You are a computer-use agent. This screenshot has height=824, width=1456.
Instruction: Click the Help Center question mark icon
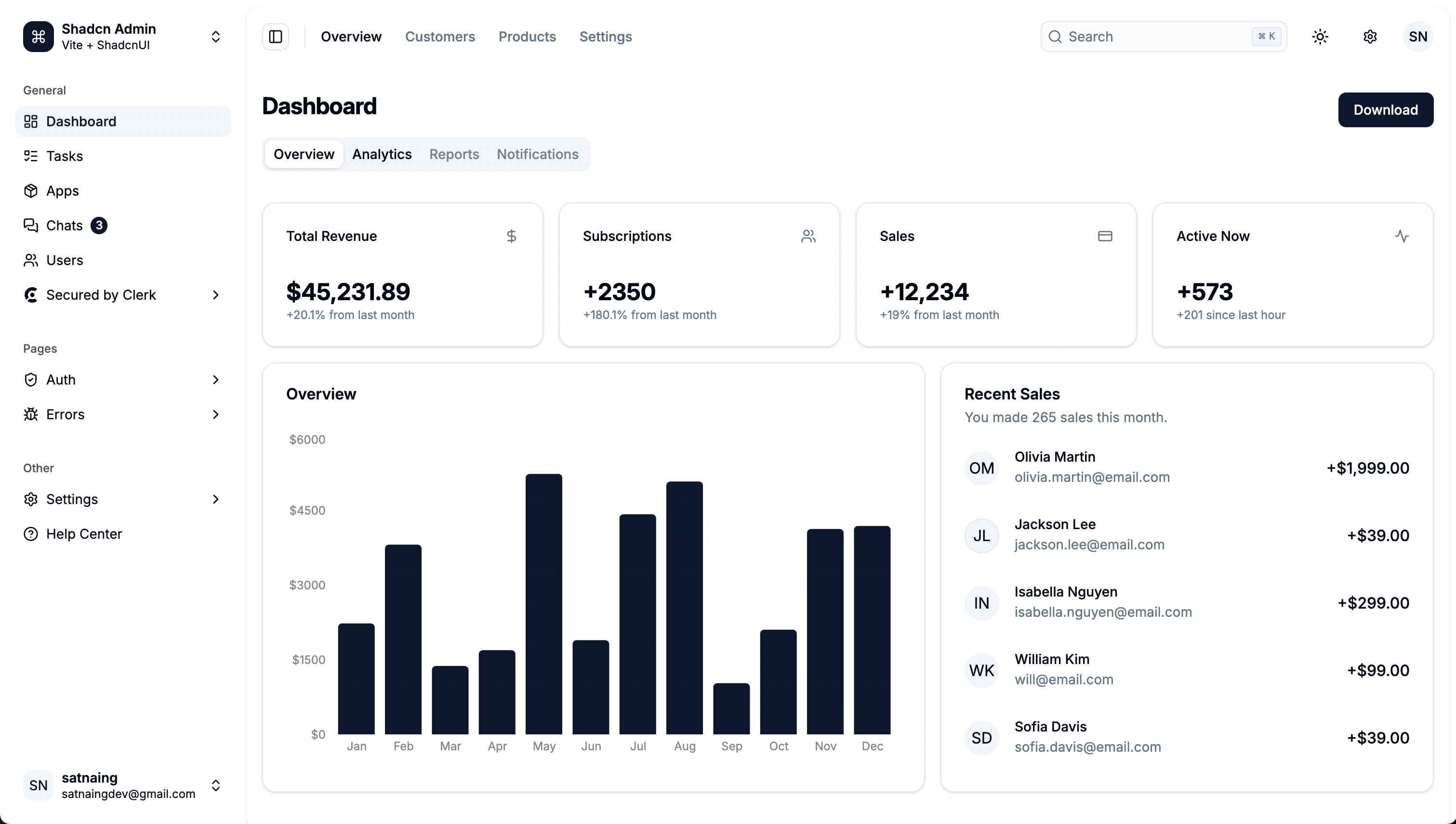point(30,534)
